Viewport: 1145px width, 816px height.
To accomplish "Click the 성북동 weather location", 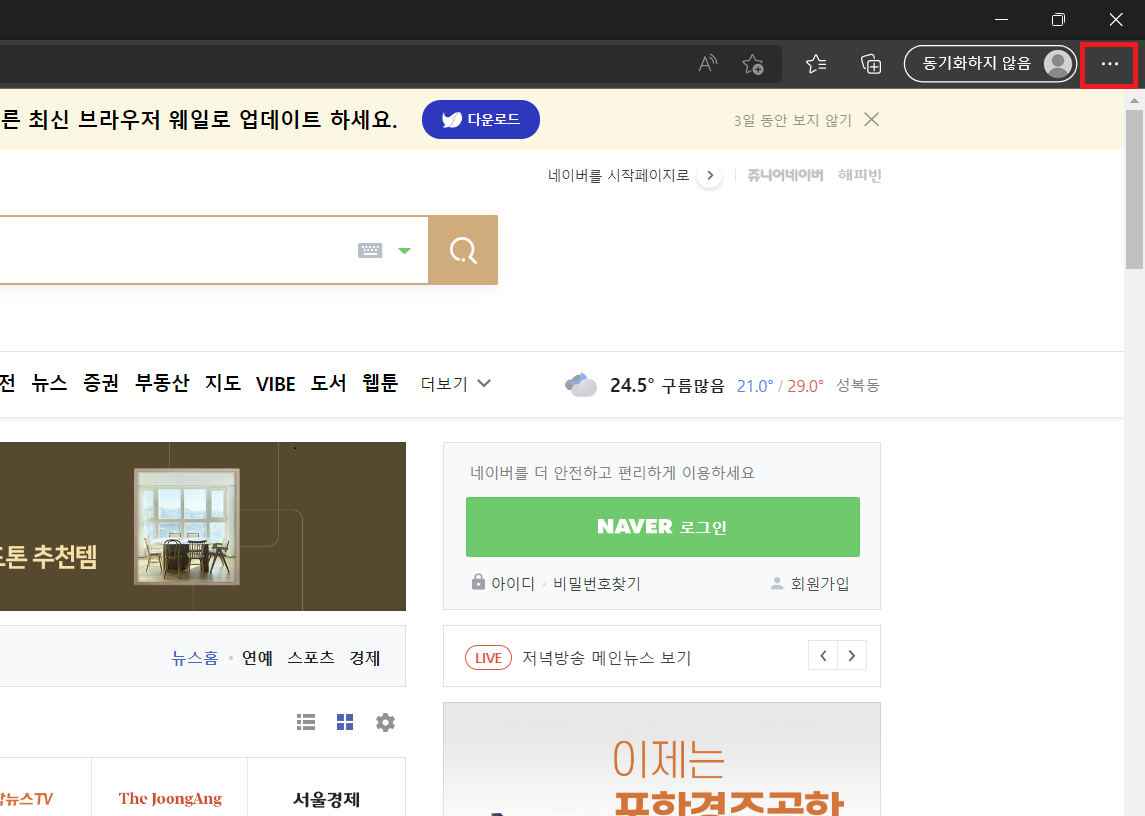I will (x=857, y=385).
